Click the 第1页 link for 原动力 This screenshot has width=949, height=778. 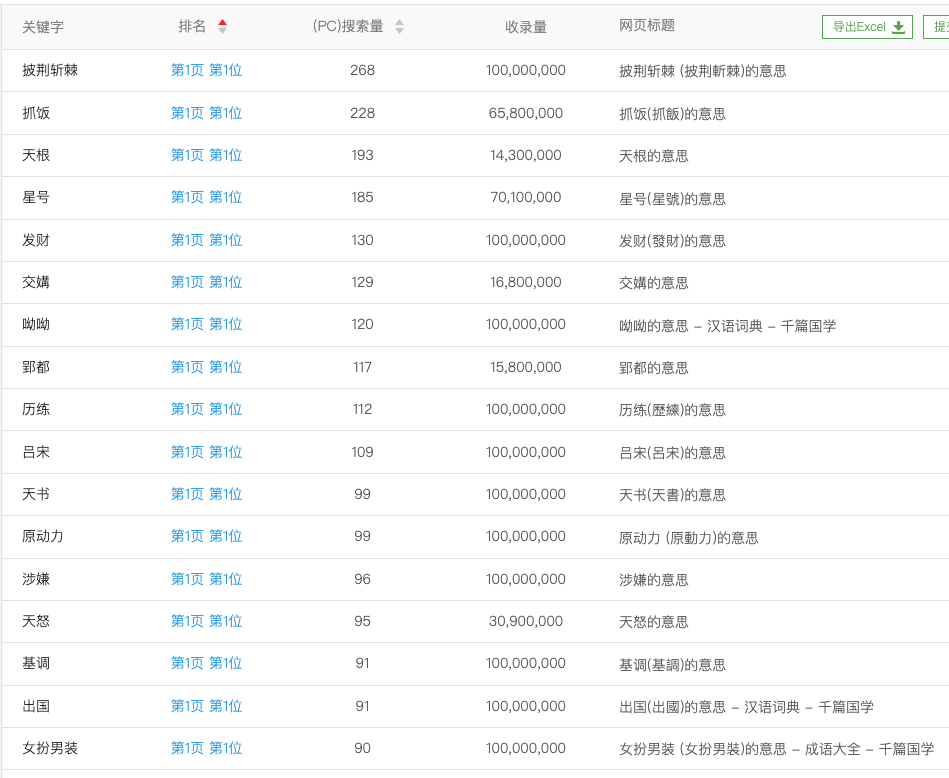[186, 536]
